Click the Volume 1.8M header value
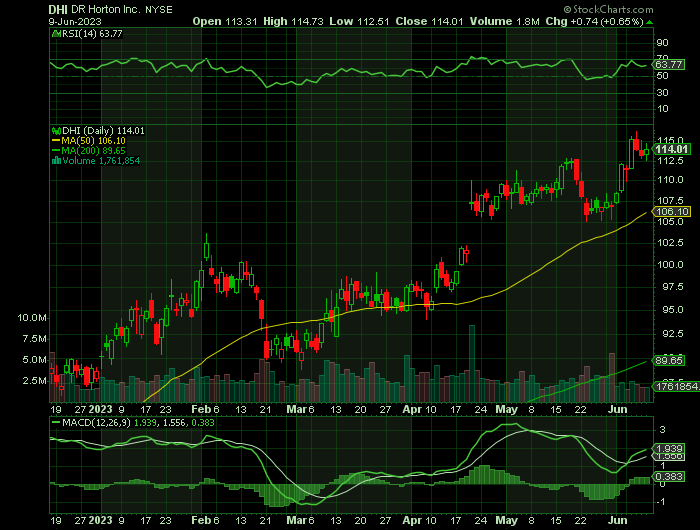This screenshot has height=530, width=700. point(504,21)
